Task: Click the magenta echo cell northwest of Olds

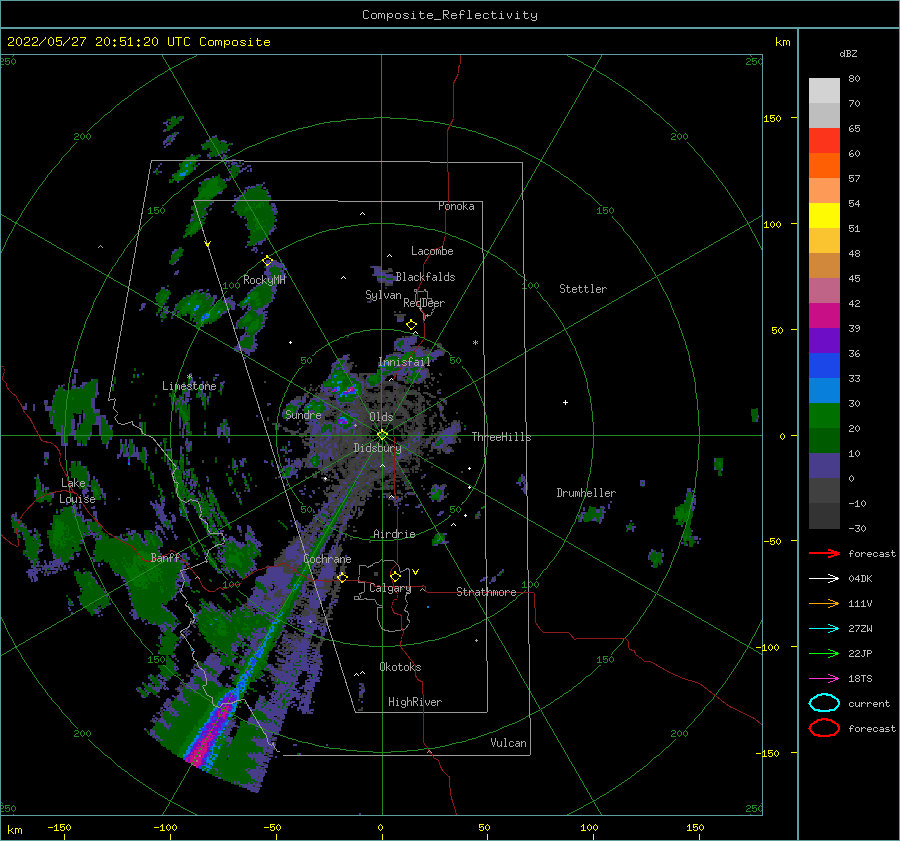Action: (x=347, y=392)
